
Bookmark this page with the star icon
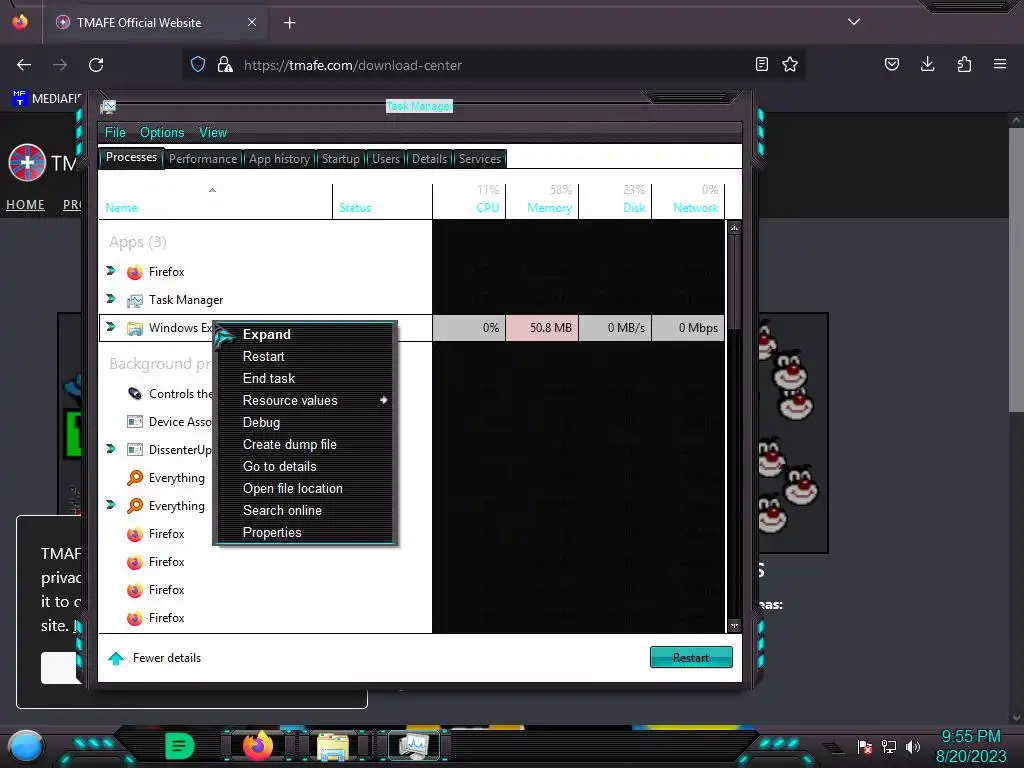click(790, 64)
